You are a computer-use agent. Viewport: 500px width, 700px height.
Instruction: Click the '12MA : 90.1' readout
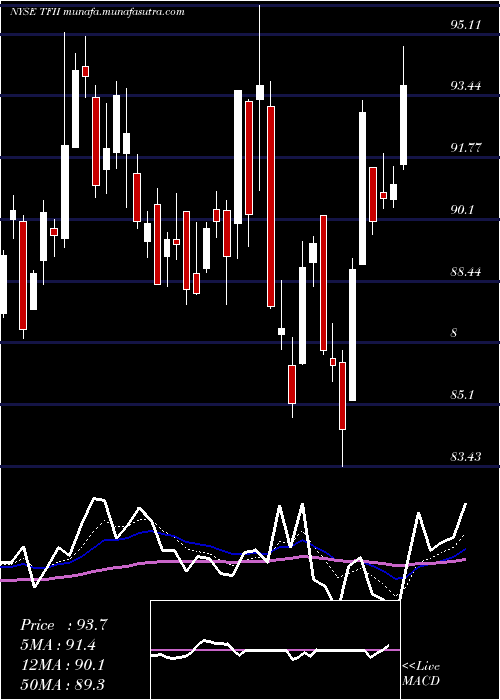coord(62,665)
